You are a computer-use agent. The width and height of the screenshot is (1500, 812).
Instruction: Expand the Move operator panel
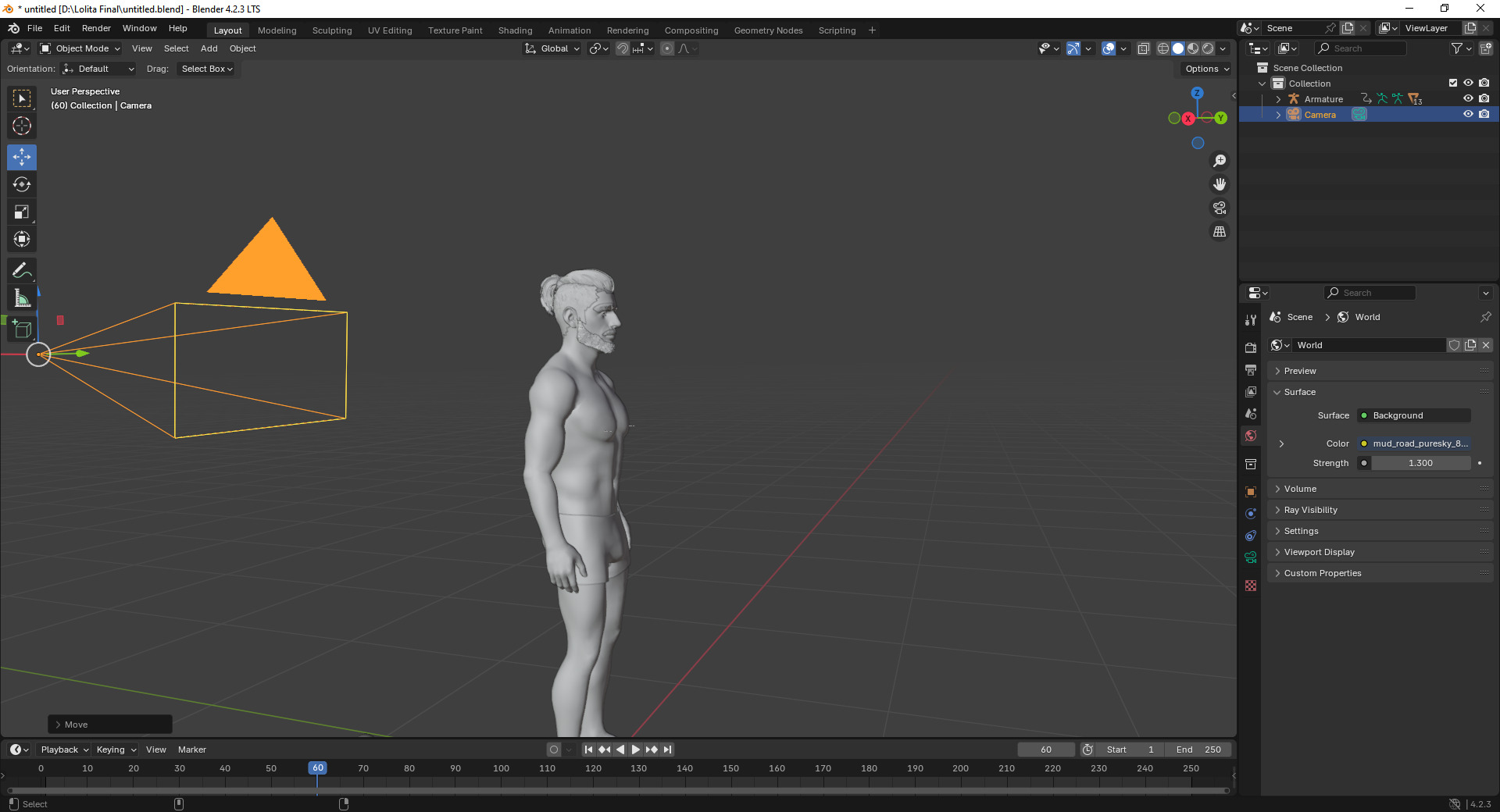pos(110,725)
